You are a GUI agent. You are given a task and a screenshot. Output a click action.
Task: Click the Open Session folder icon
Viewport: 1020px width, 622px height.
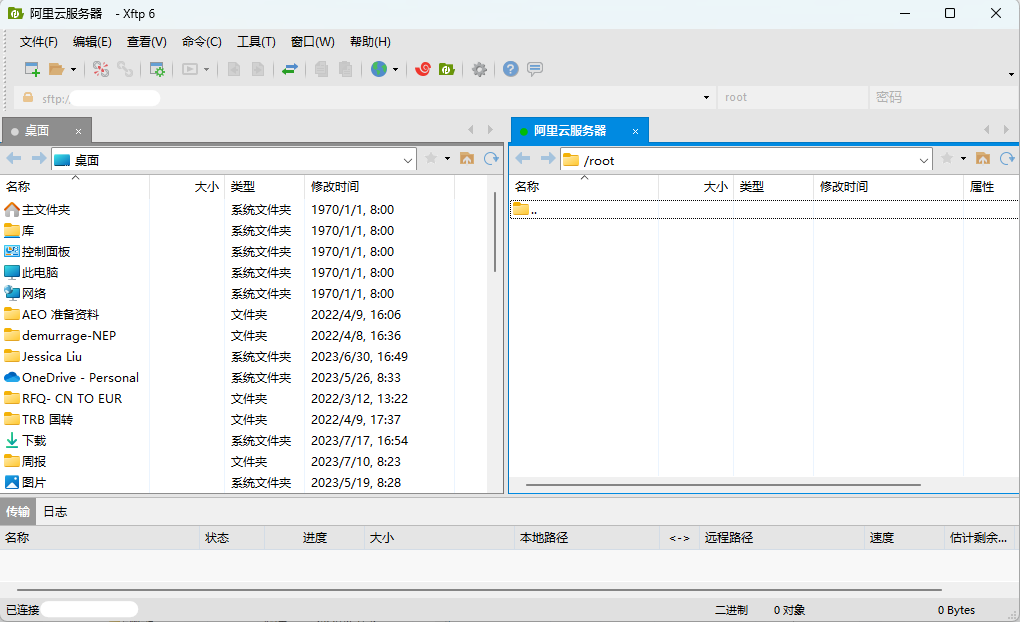57,69
